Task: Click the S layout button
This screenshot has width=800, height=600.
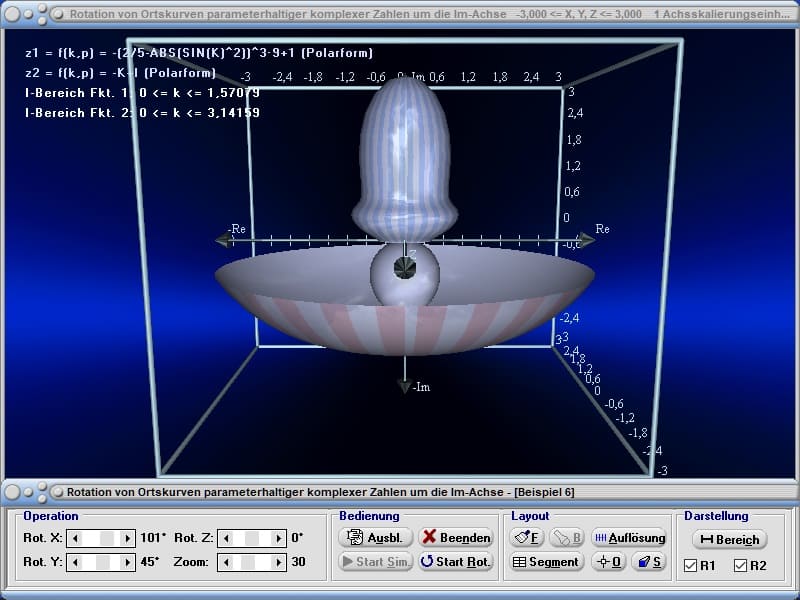Action: coord(649,562)
